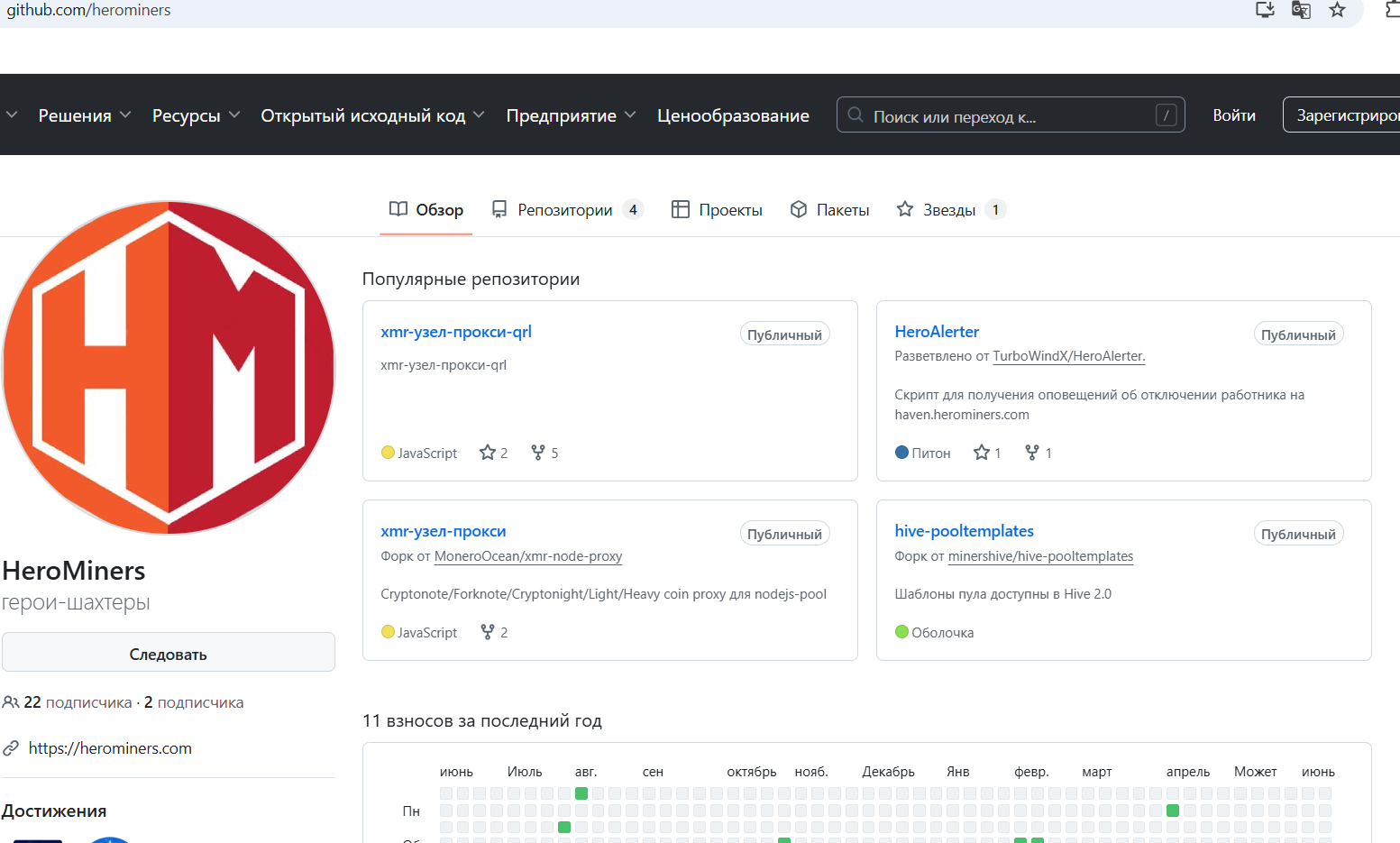Click the green contribution square under авг.

pyautogui.click(x=581, y=793)
